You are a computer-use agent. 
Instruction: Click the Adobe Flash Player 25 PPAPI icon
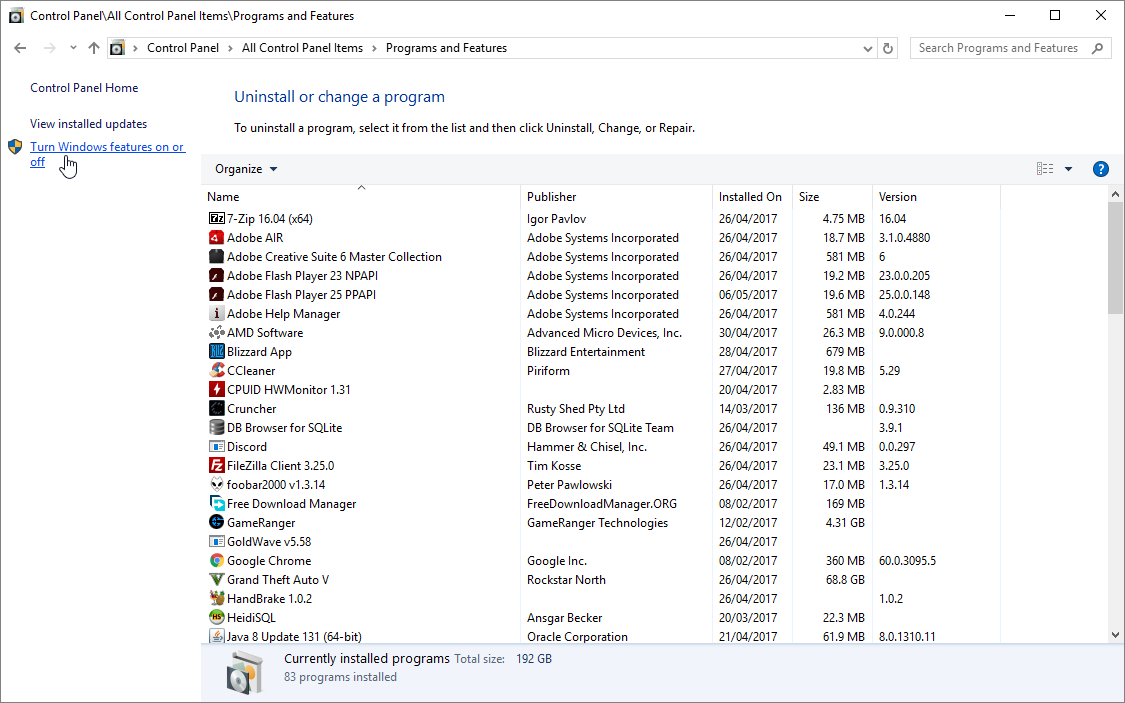[216, 294]
